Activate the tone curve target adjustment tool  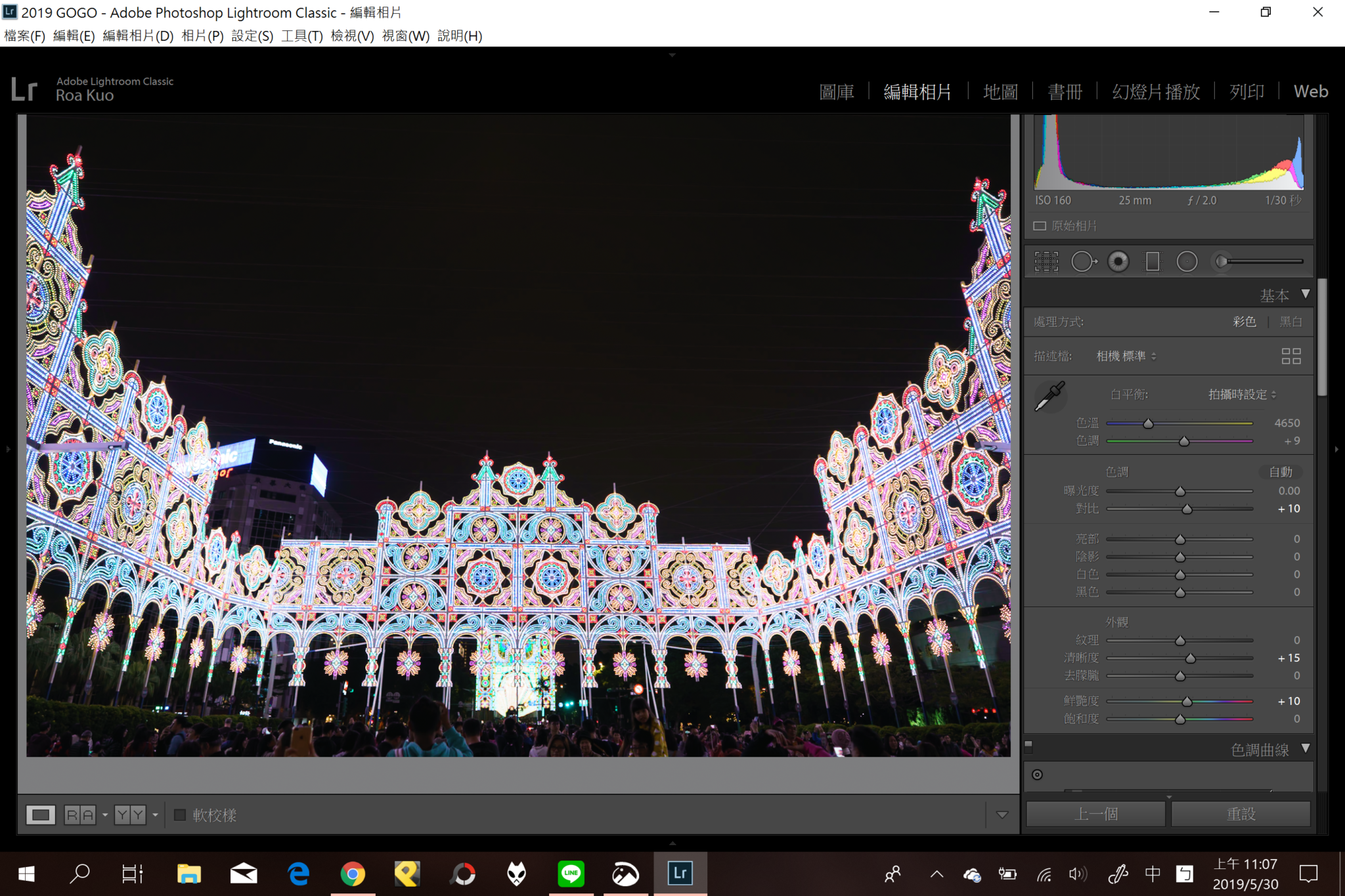tap(1037, 775)
